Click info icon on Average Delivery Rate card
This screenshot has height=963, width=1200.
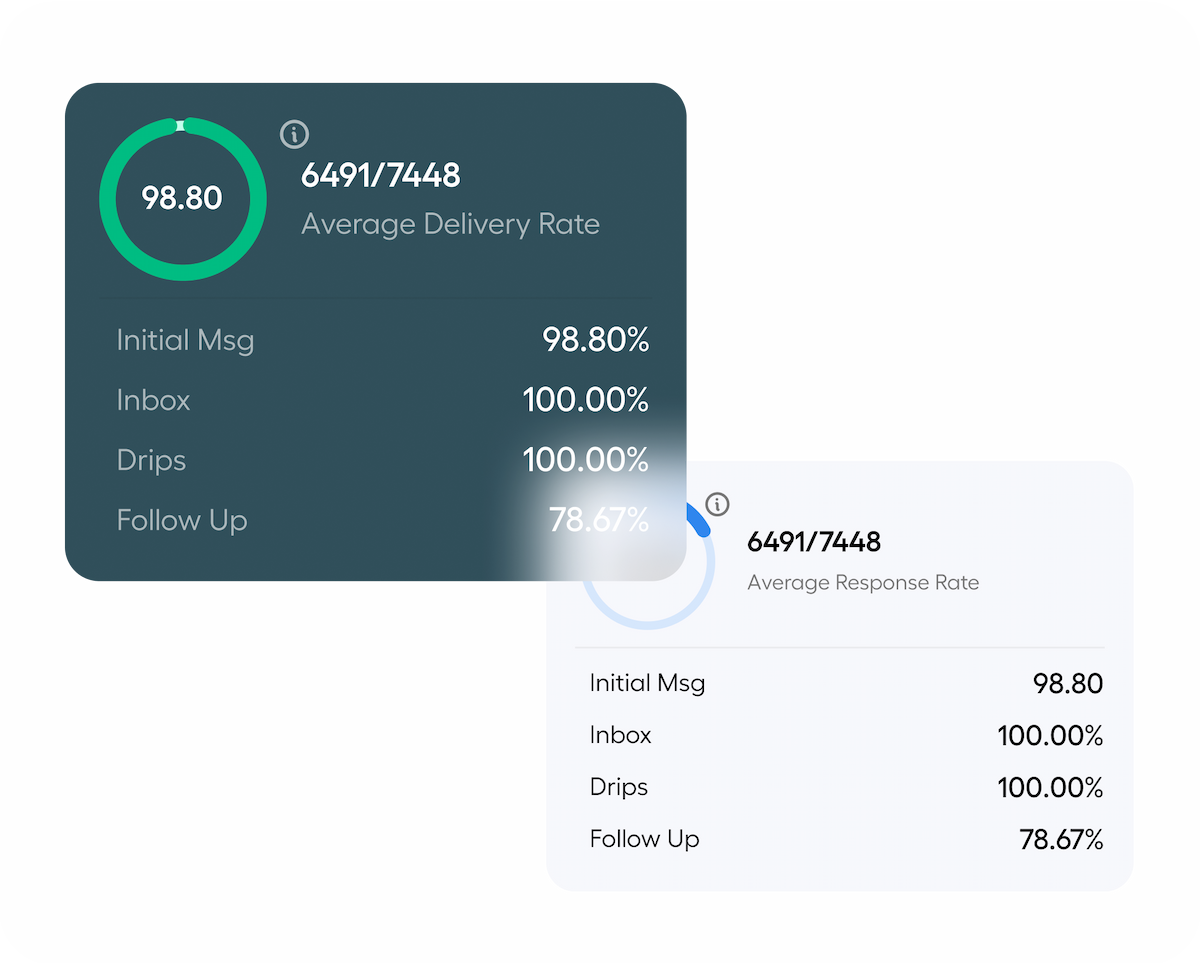click(x=294, y=134)
